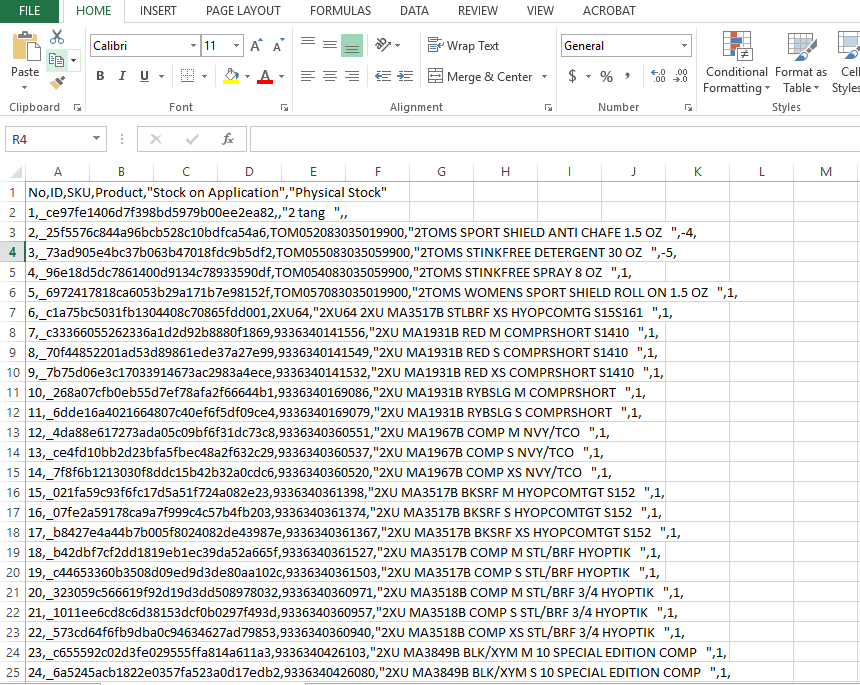This screenshot has width=860, height=685.
Task: Click the Paste clipboard icon
Action: (25, 47)
